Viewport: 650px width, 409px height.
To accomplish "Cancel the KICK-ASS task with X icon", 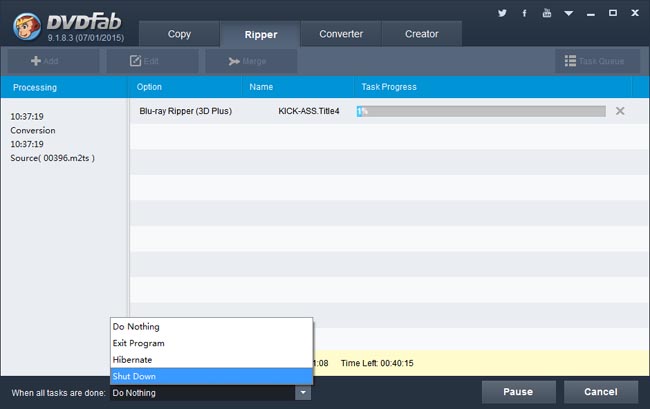I will [620, 111].
